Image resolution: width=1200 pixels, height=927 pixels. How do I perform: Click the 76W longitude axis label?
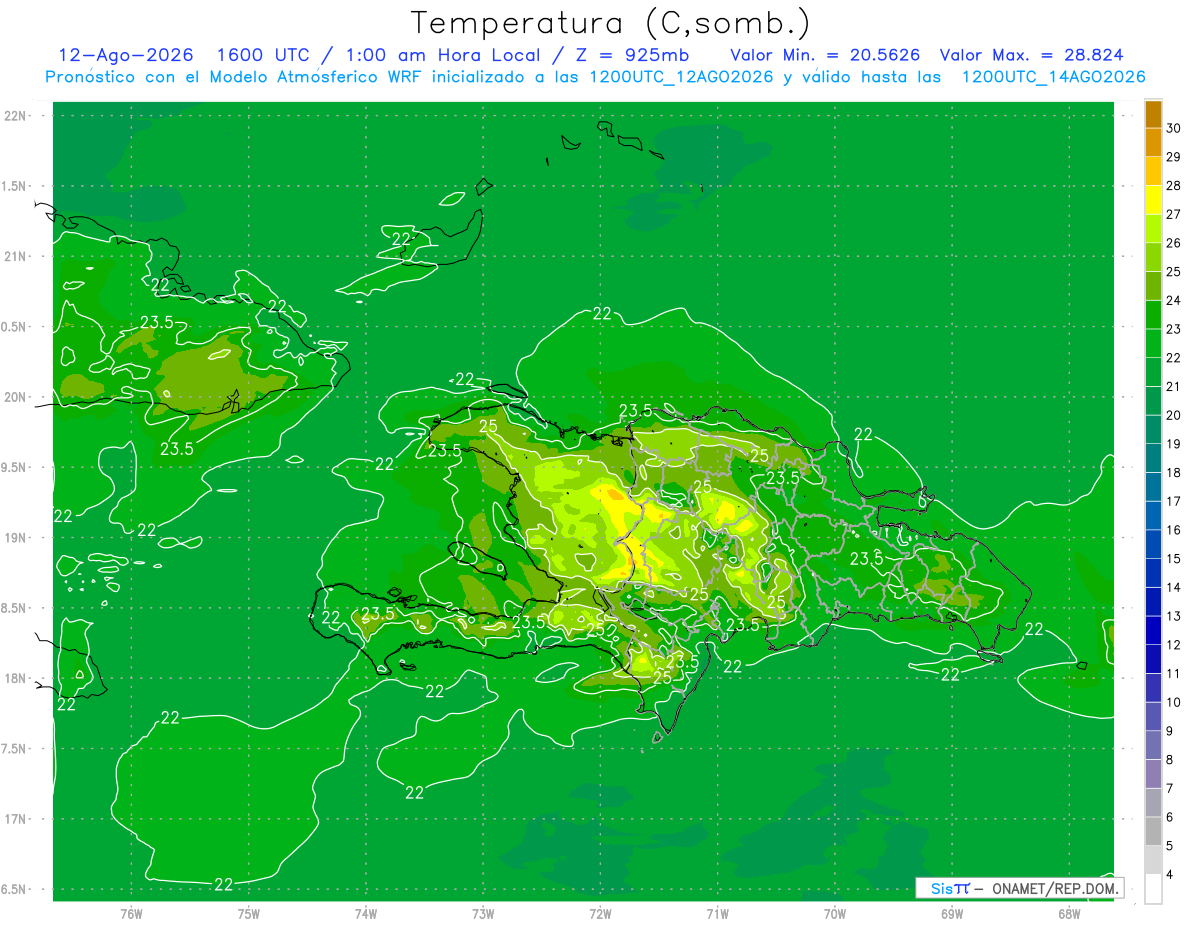point(131,914)
